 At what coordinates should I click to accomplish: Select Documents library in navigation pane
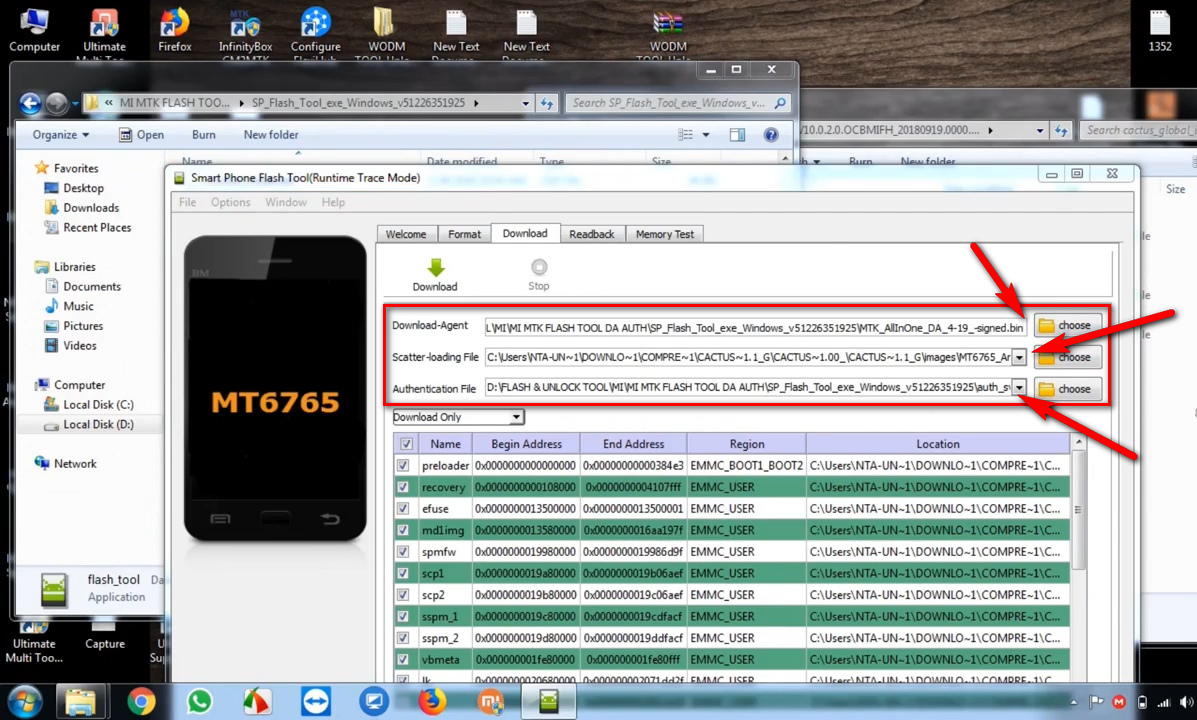83,286
